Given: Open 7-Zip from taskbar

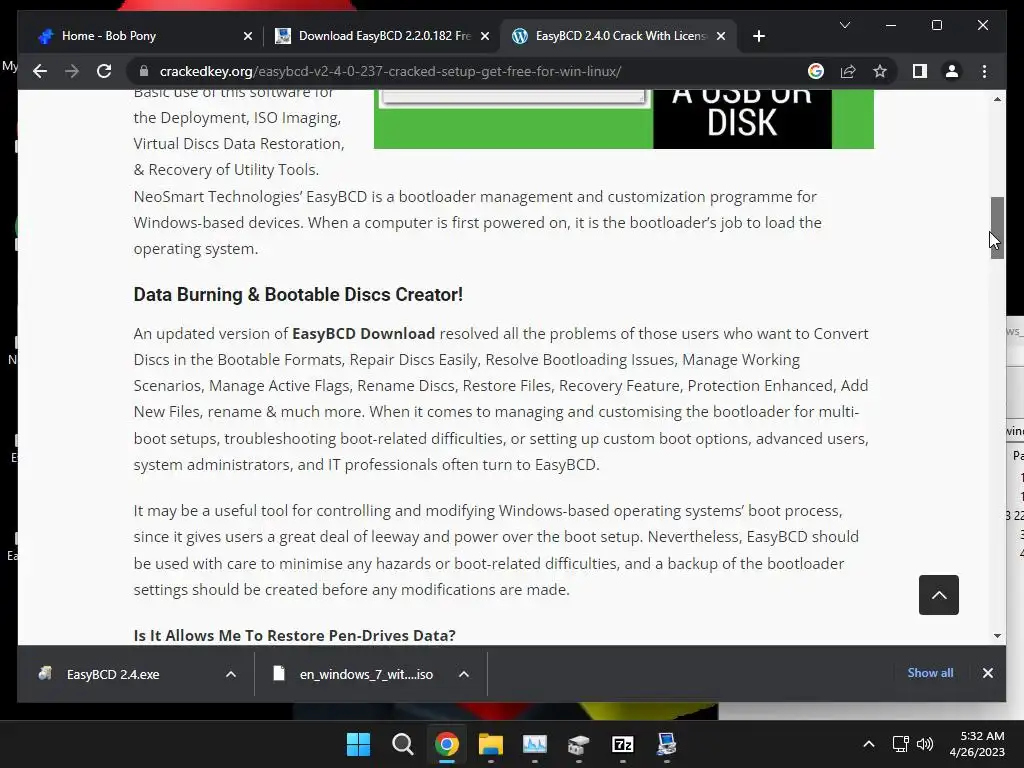Looking at the screenshot, I should click(x=623, y=744).
